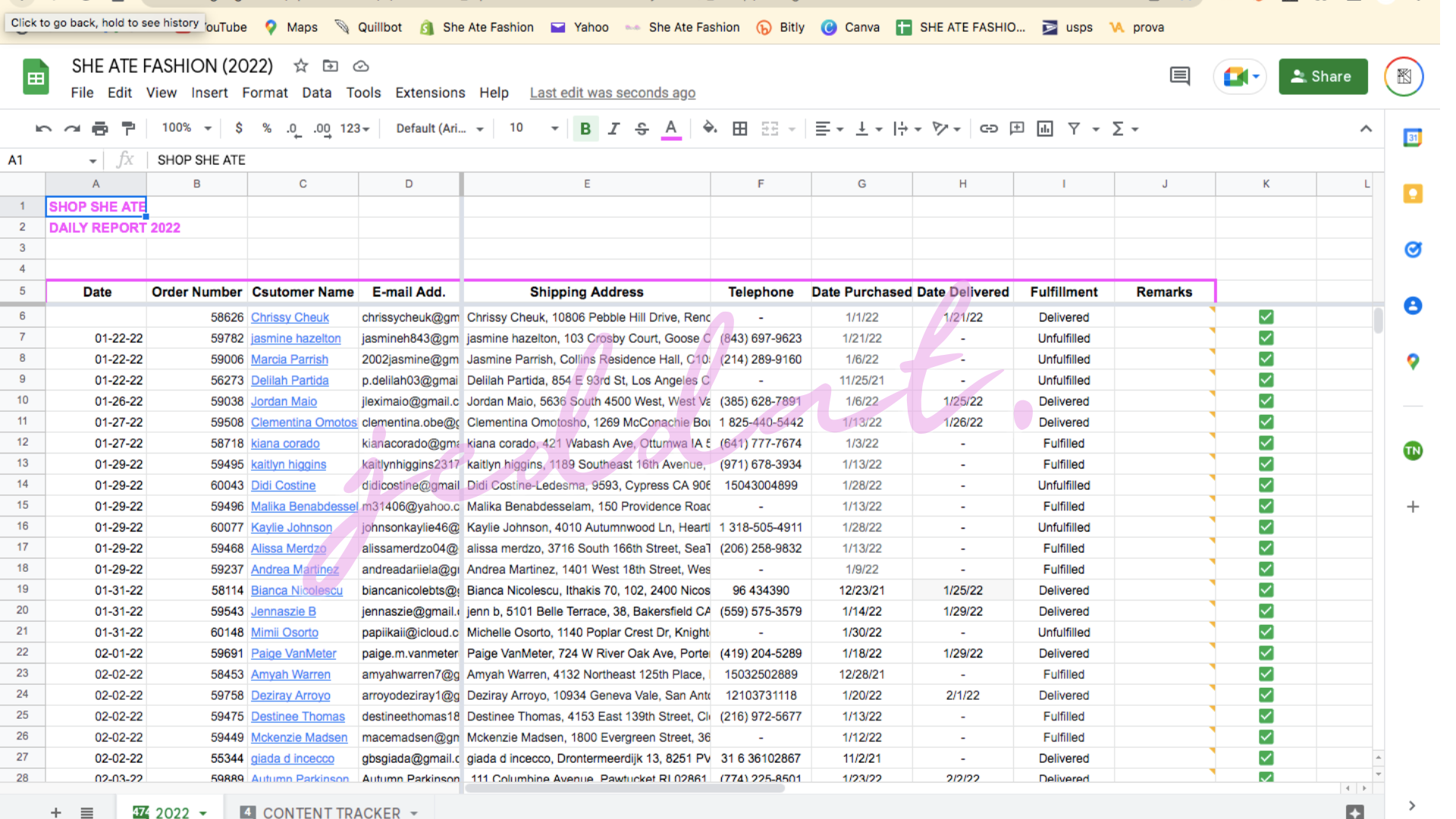Star the SHE ATE FASHION document
This screenshot has height=819, width=1456.
301,66
